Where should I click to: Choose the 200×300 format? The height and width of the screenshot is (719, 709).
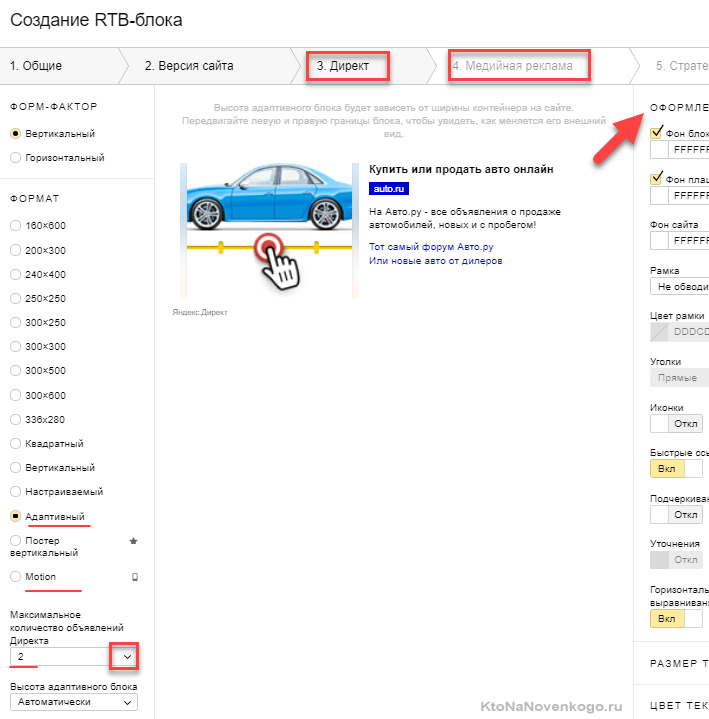(x=16, y=250)
